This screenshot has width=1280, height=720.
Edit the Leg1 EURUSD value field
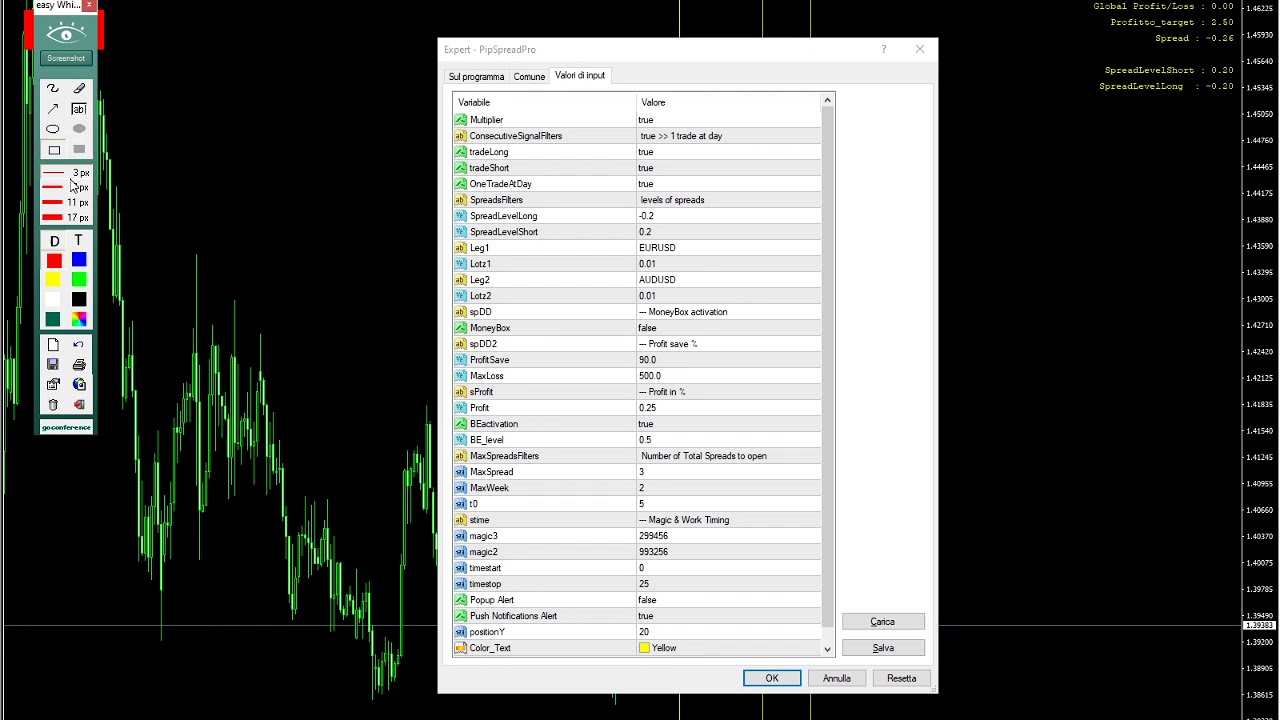pos(728,248)
